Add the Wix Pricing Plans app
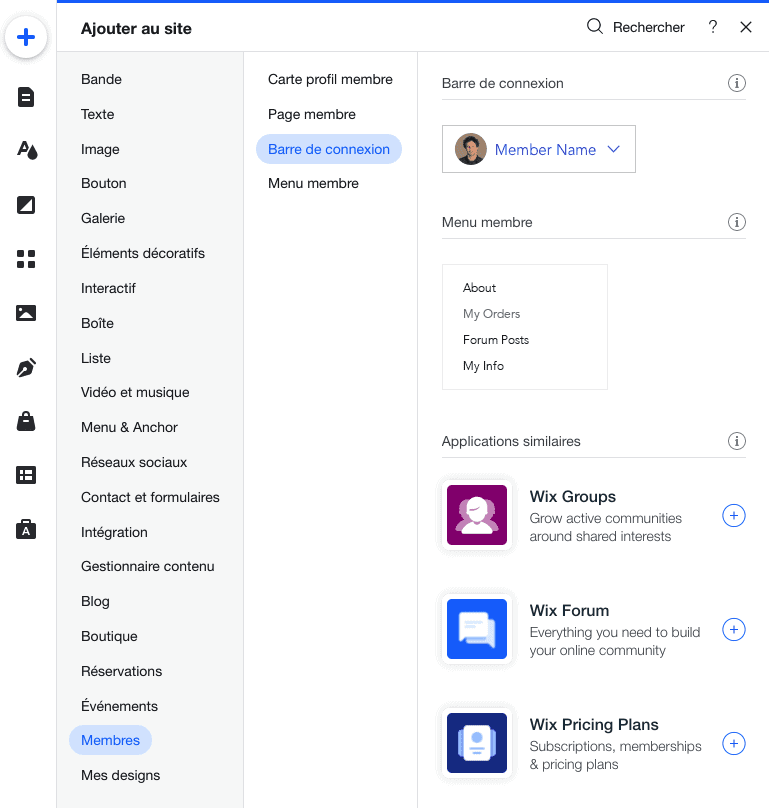Viewport: 769px width, 808px height. click(733, 744)
